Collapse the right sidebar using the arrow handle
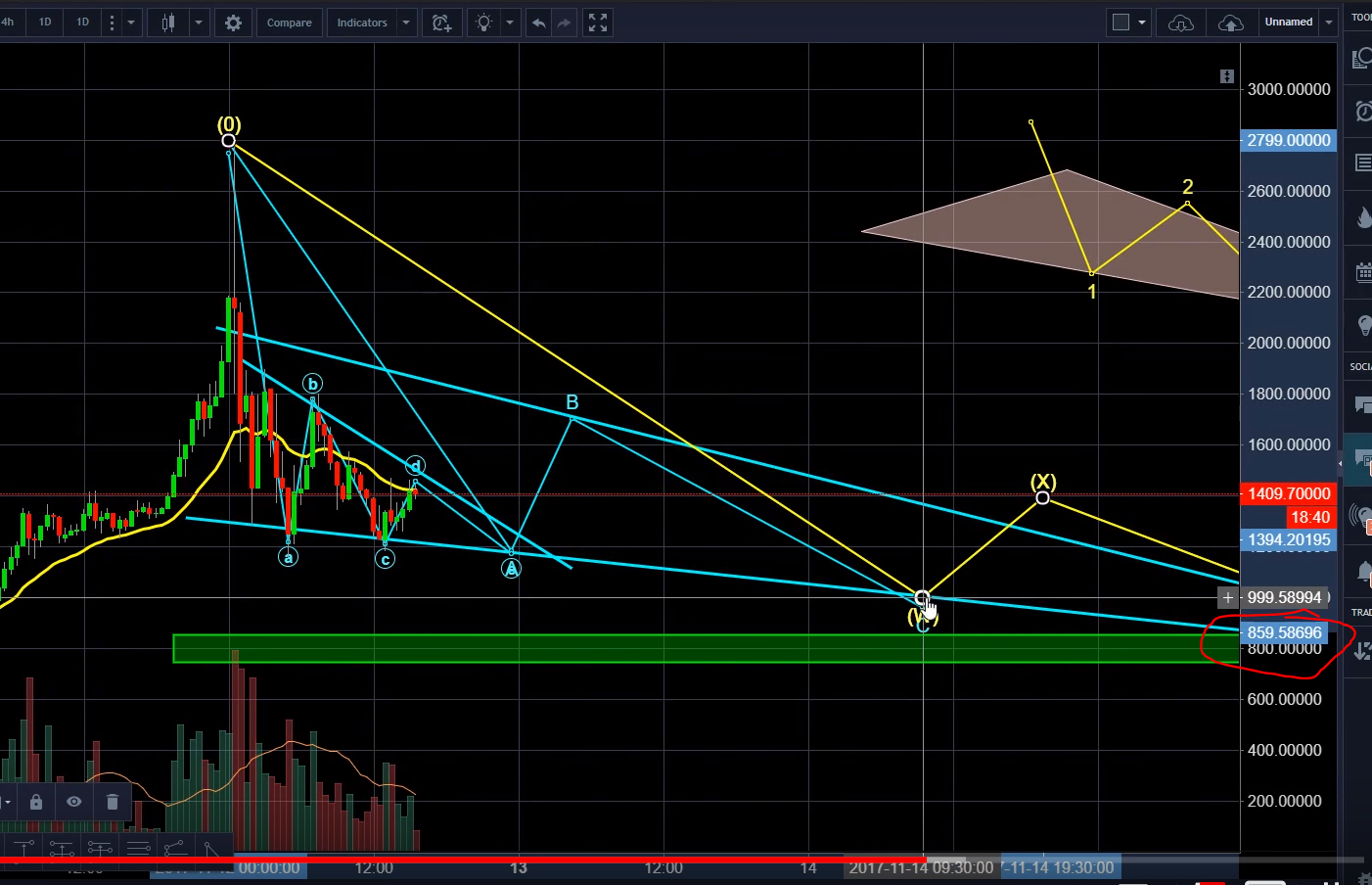1372x885 pixels. point(1340,463)
